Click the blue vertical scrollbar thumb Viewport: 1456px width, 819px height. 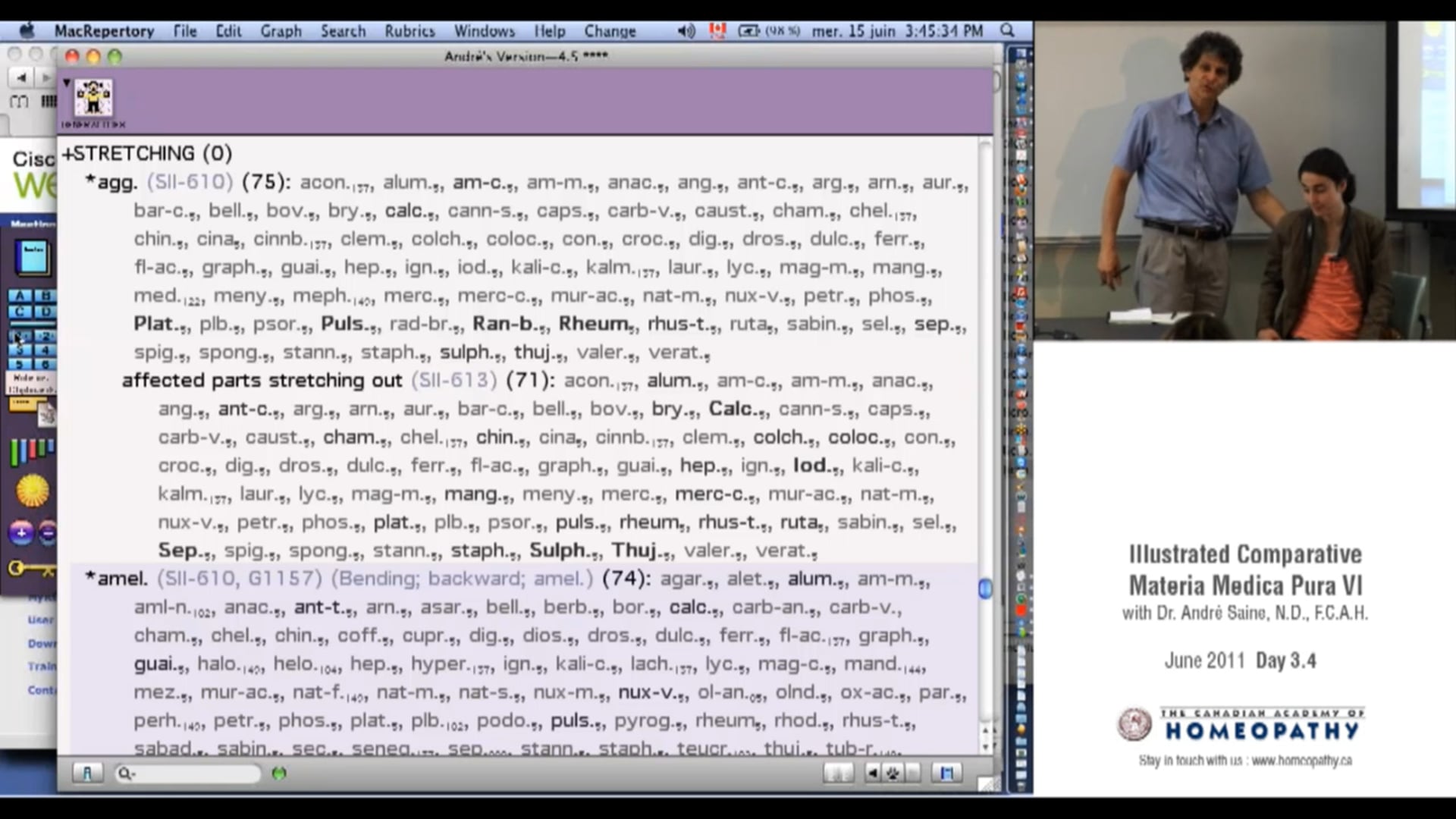(985, 588)
